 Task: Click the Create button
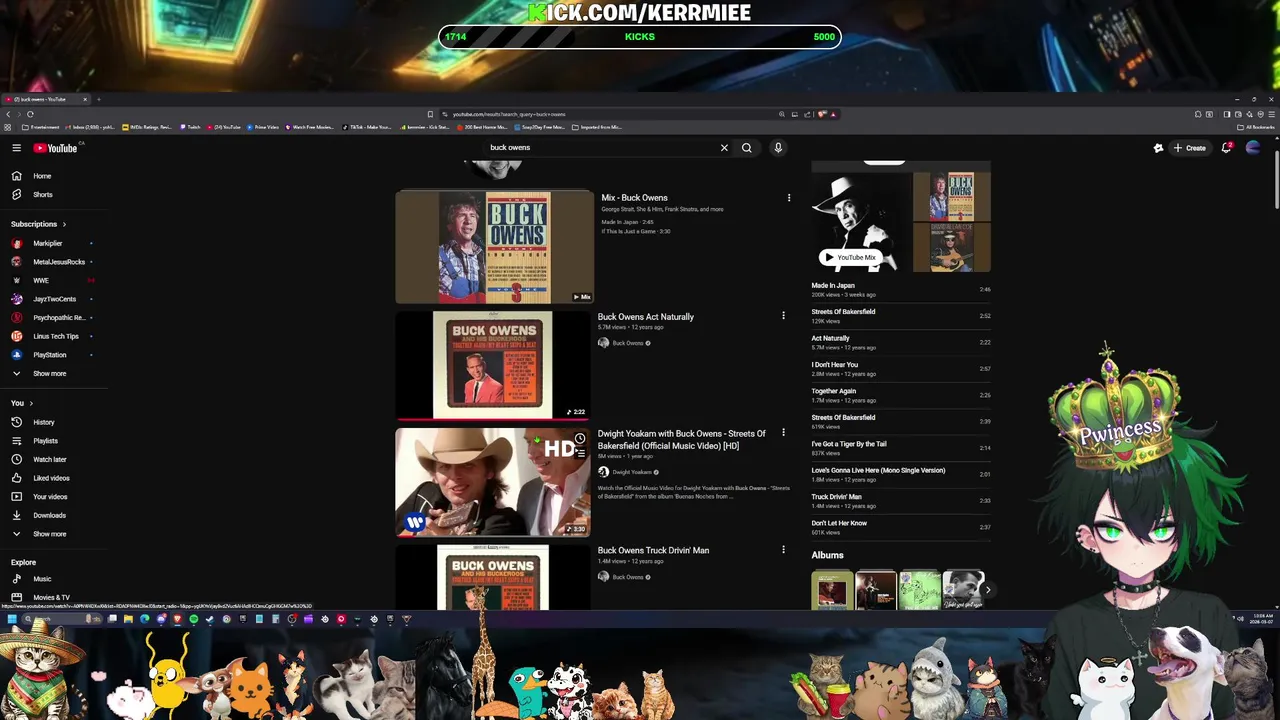pyautogui.click(x=1190, y=148)
